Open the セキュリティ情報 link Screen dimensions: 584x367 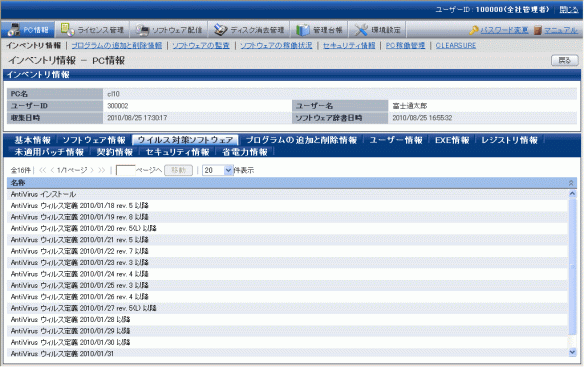point(349,45)
